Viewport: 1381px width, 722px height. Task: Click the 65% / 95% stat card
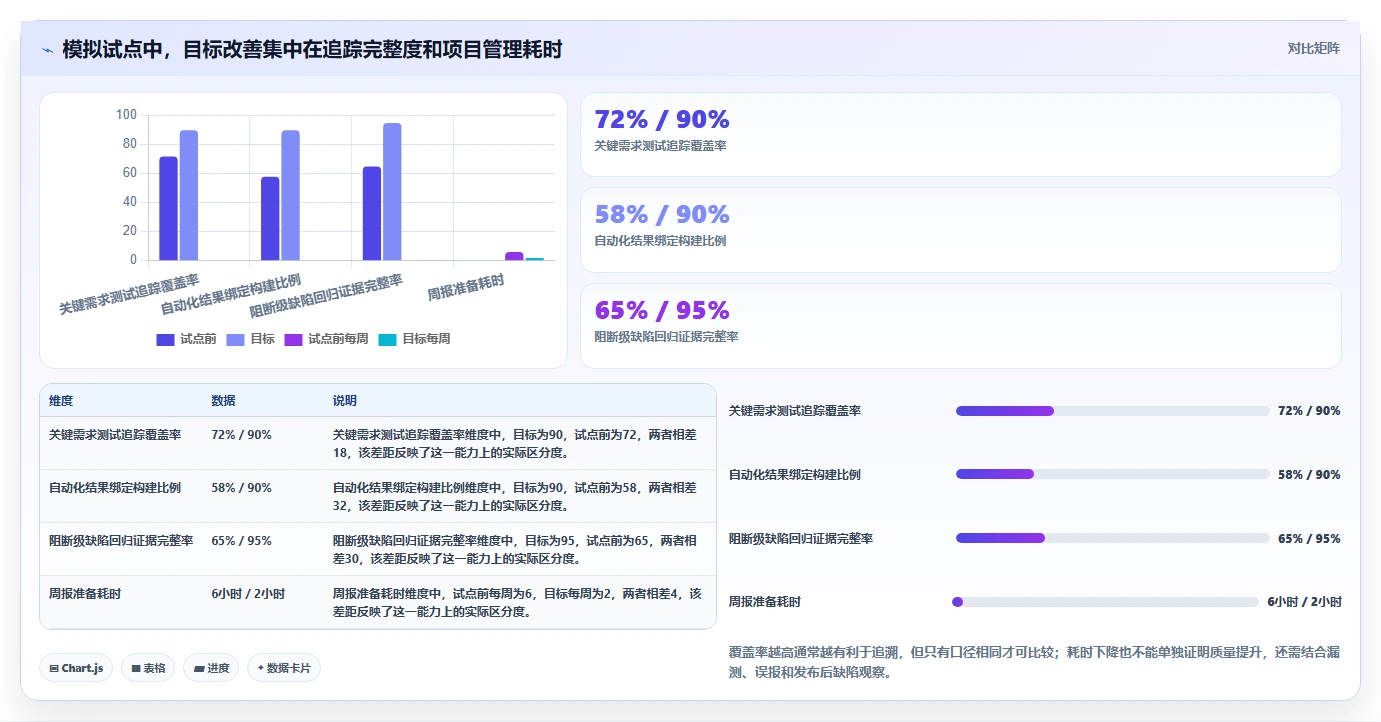pos(961,326)
